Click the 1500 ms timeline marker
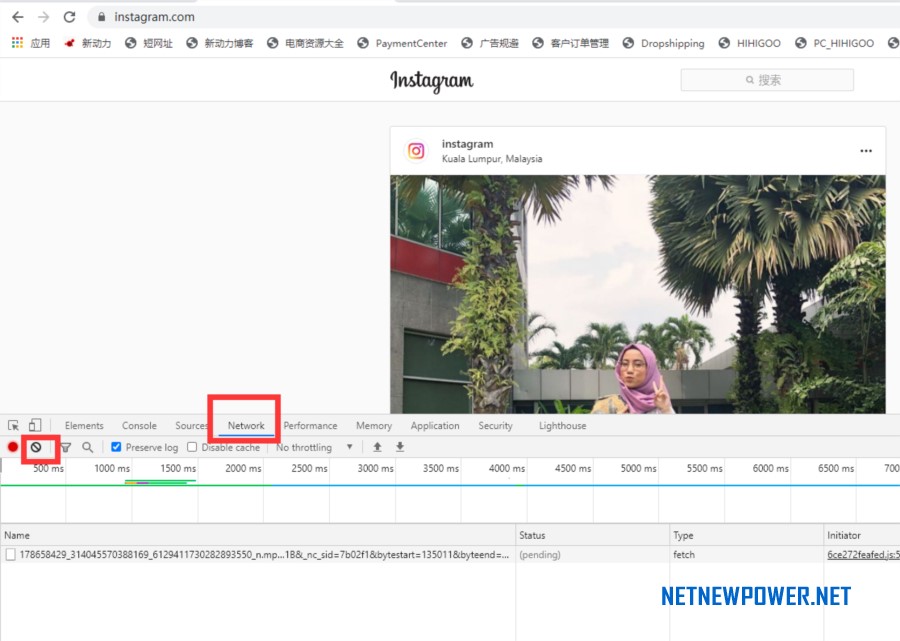 178,468
